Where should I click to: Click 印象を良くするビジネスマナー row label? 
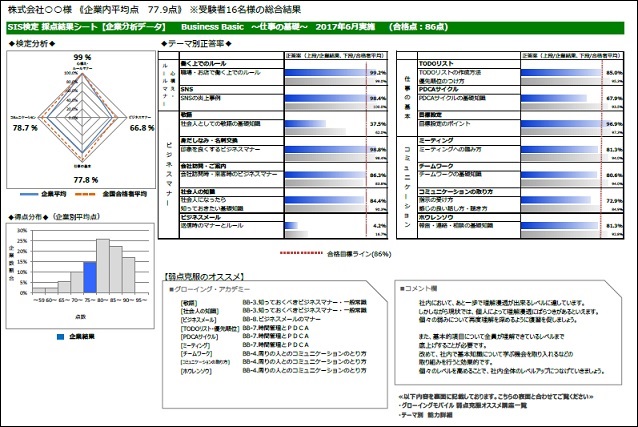220,149
